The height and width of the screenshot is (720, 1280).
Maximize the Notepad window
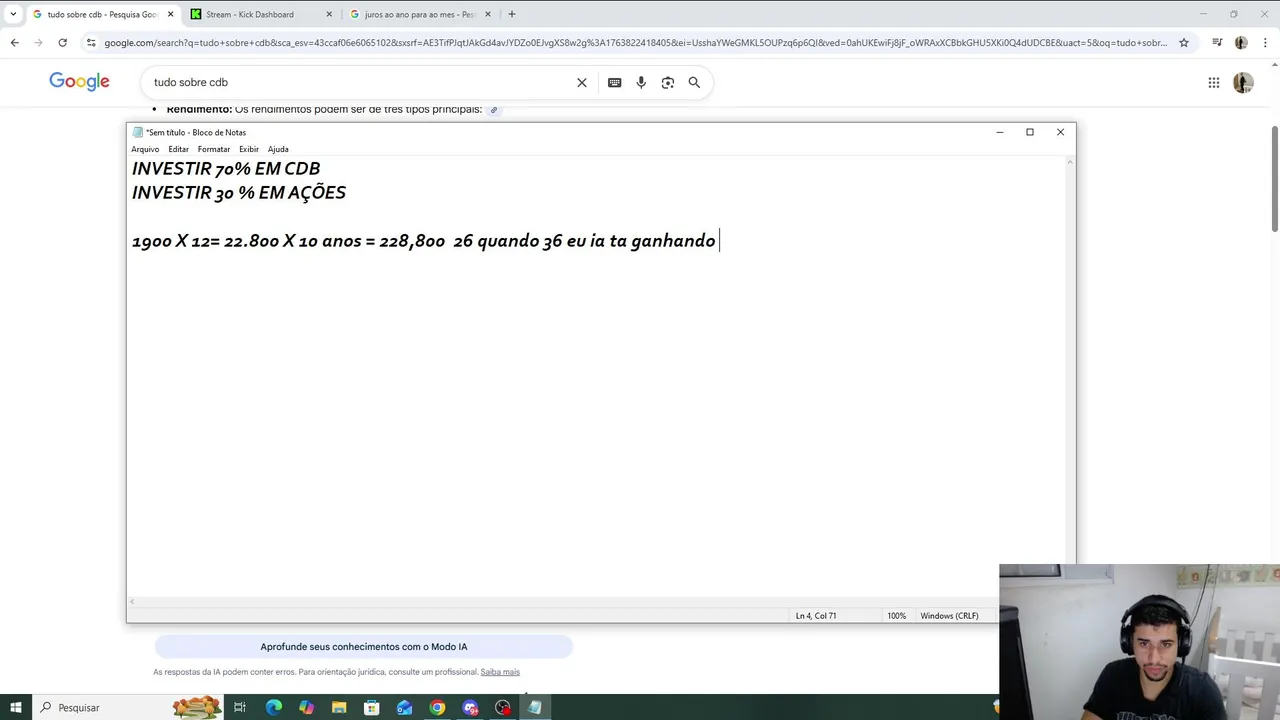tap(1030, 132)
